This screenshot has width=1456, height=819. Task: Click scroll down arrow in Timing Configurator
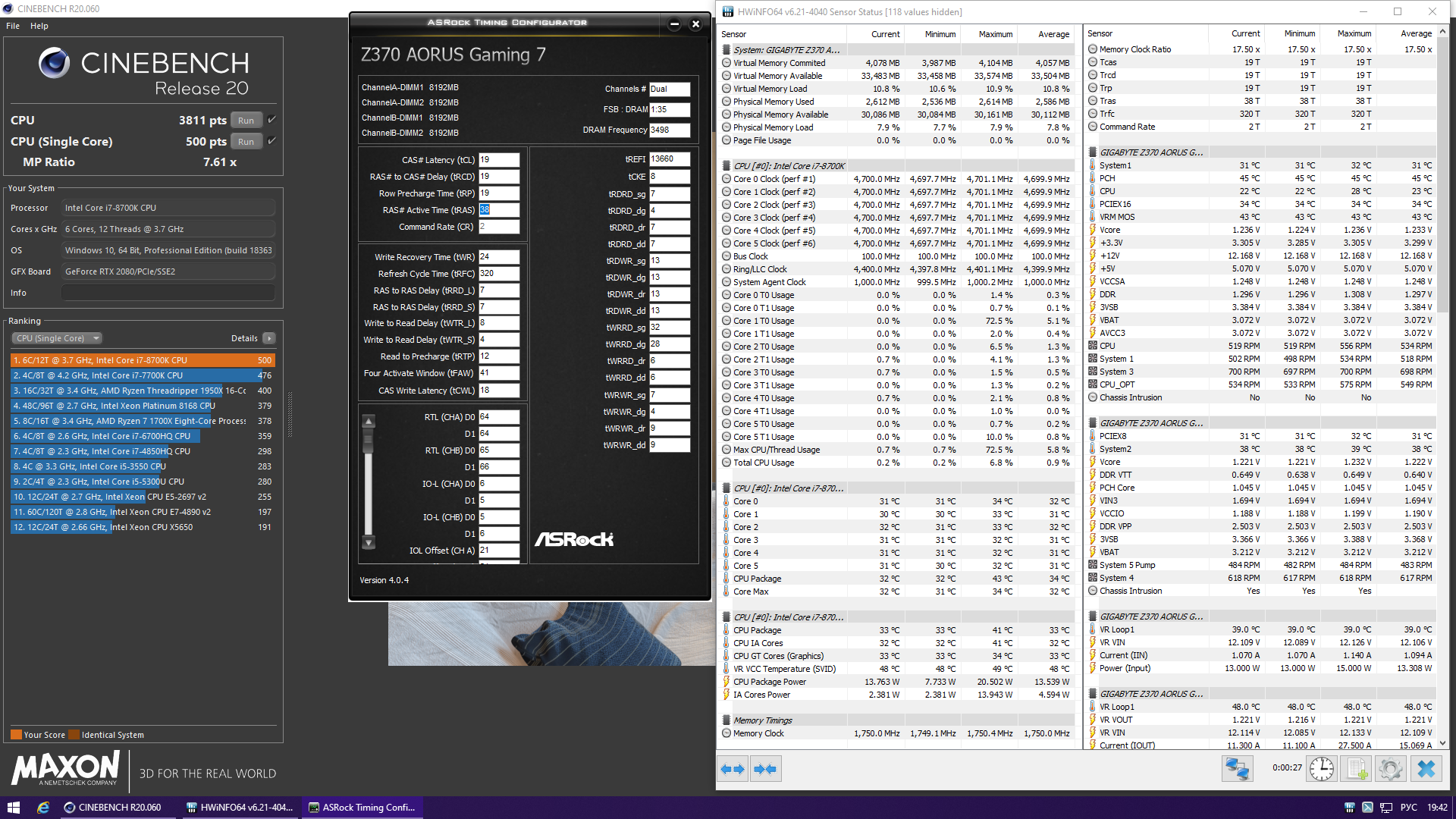pyautogui.click(x=369, y=542)
